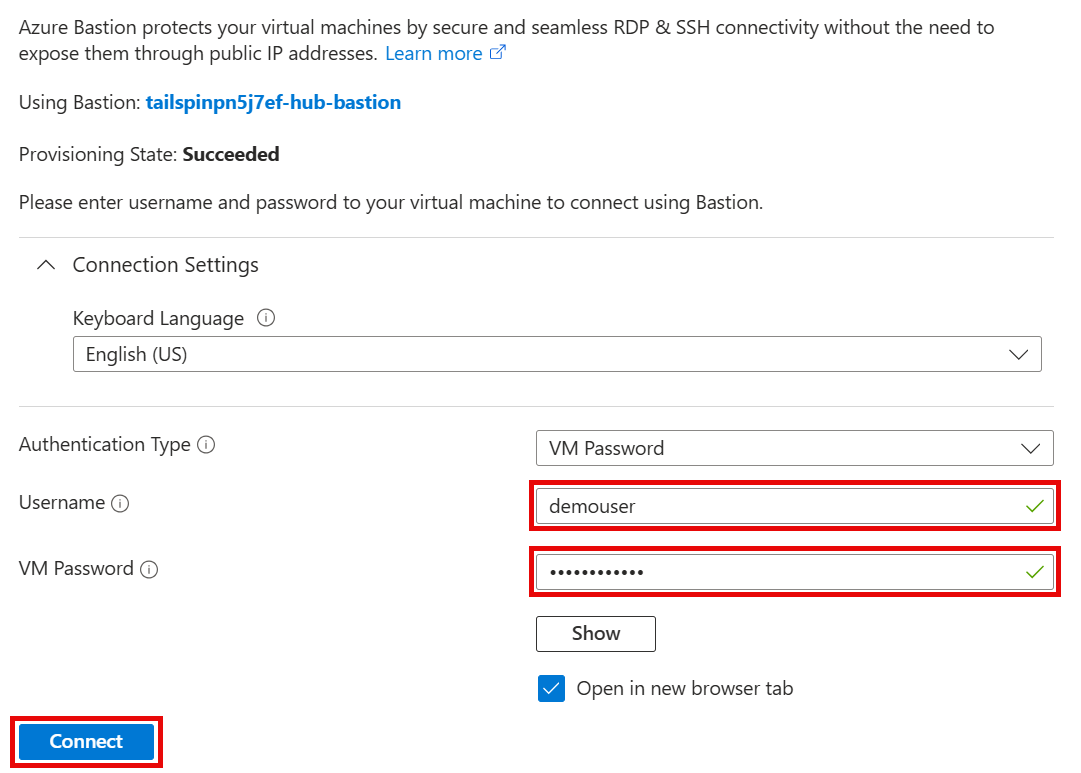The image size is (1081, 773).
Task: Uncheck Open in new browser tab
Action: click(552, 688)
